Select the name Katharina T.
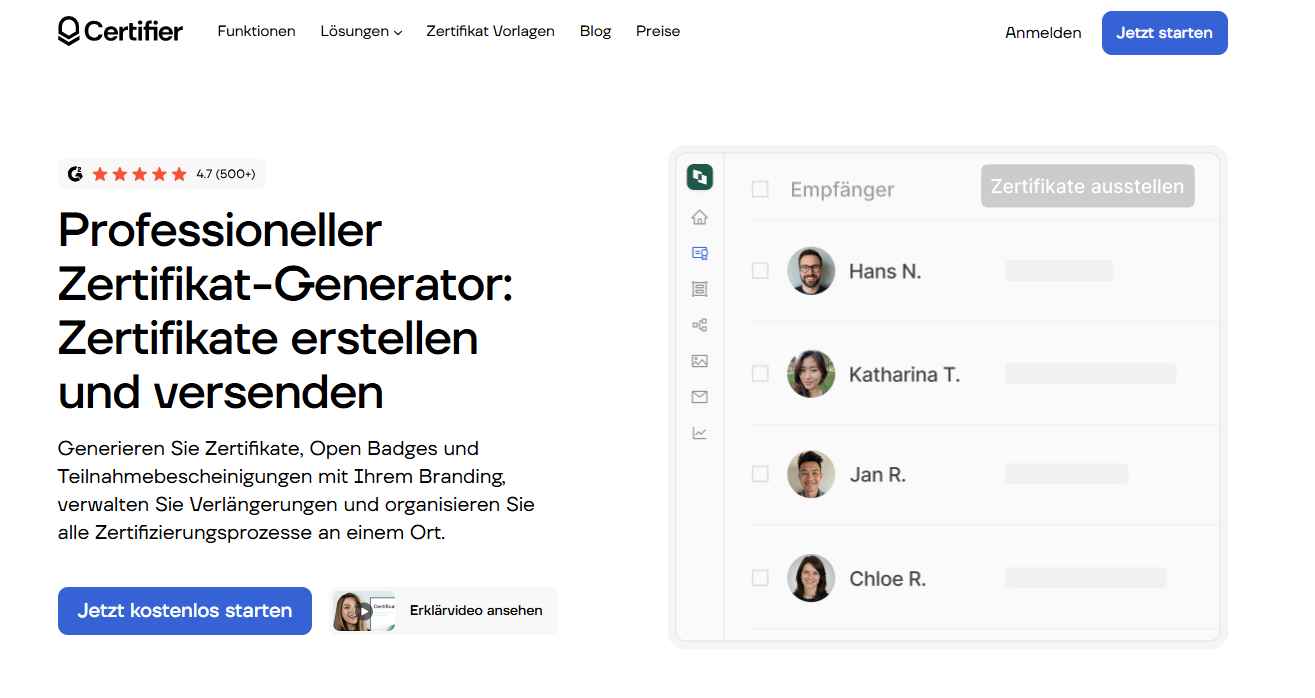The height and width of the screenshot is (698, 1315). point(904,374)
